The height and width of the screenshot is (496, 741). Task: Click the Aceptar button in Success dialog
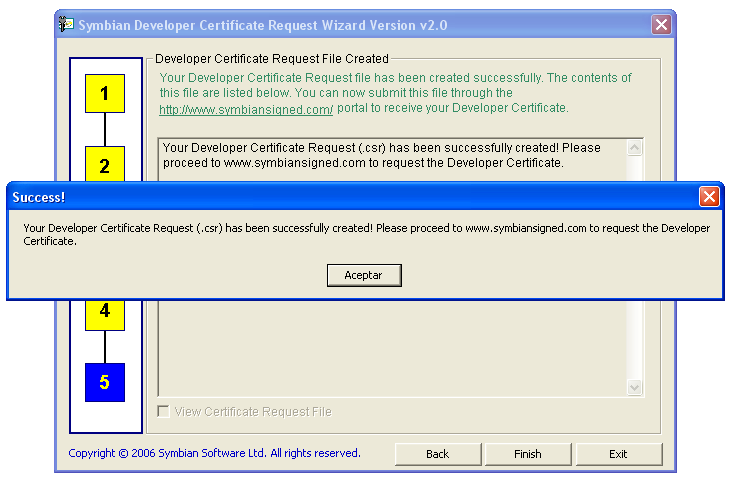pos(364,275)
